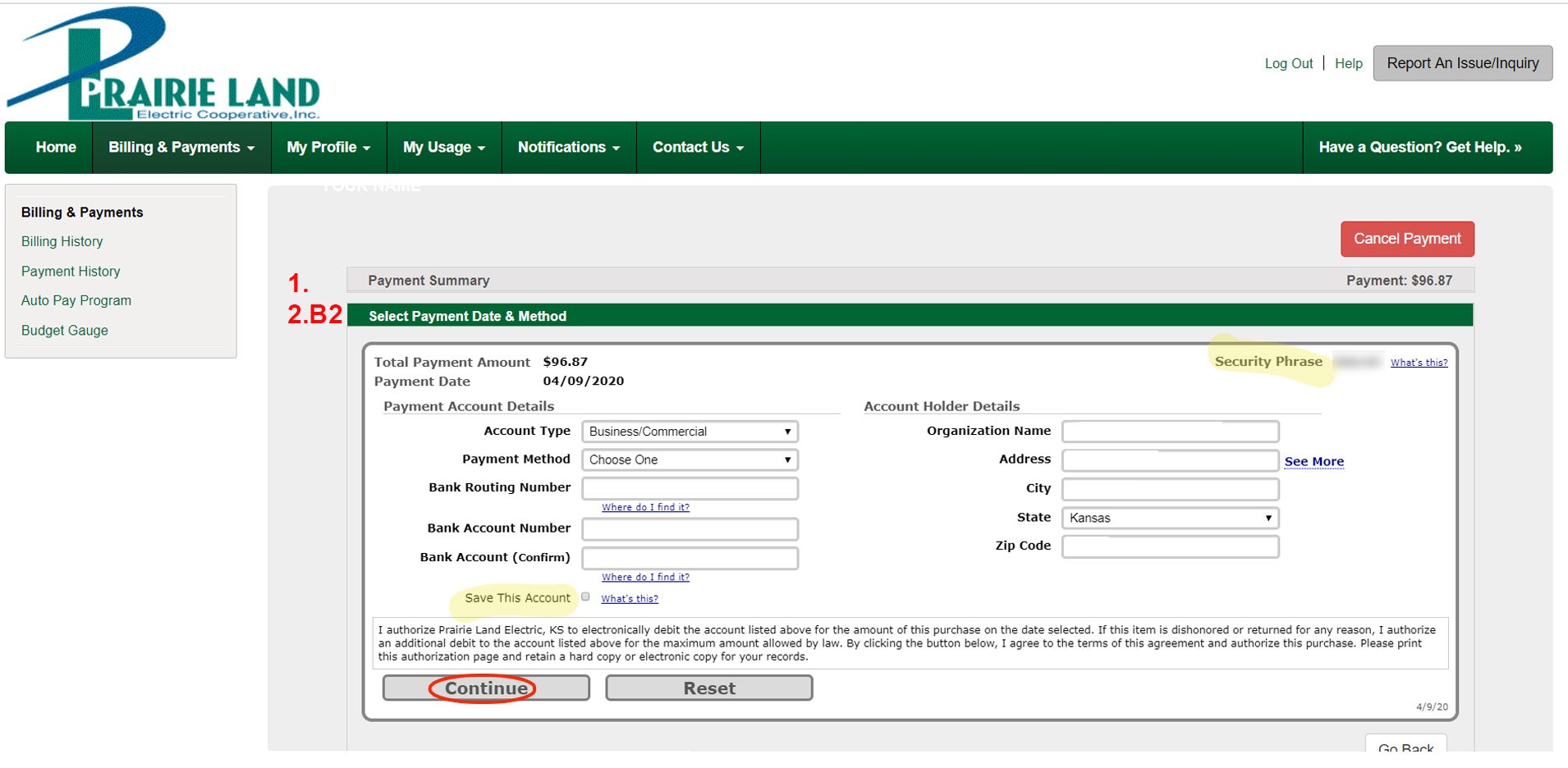This screenshot has height=768, width=1568.
Task: Click Where do I find it? under Routing Number
Action: [x=645, y=507]
